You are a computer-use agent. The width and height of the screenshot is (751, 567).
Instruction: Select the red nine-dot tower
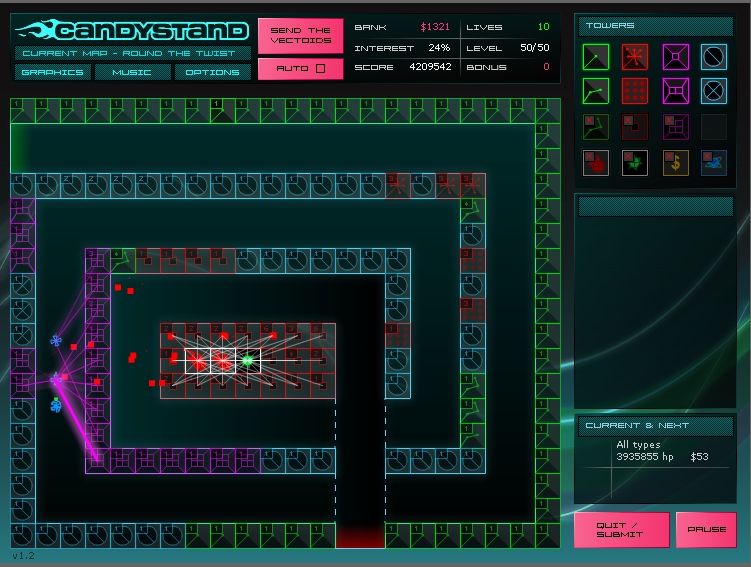[635, 91]
